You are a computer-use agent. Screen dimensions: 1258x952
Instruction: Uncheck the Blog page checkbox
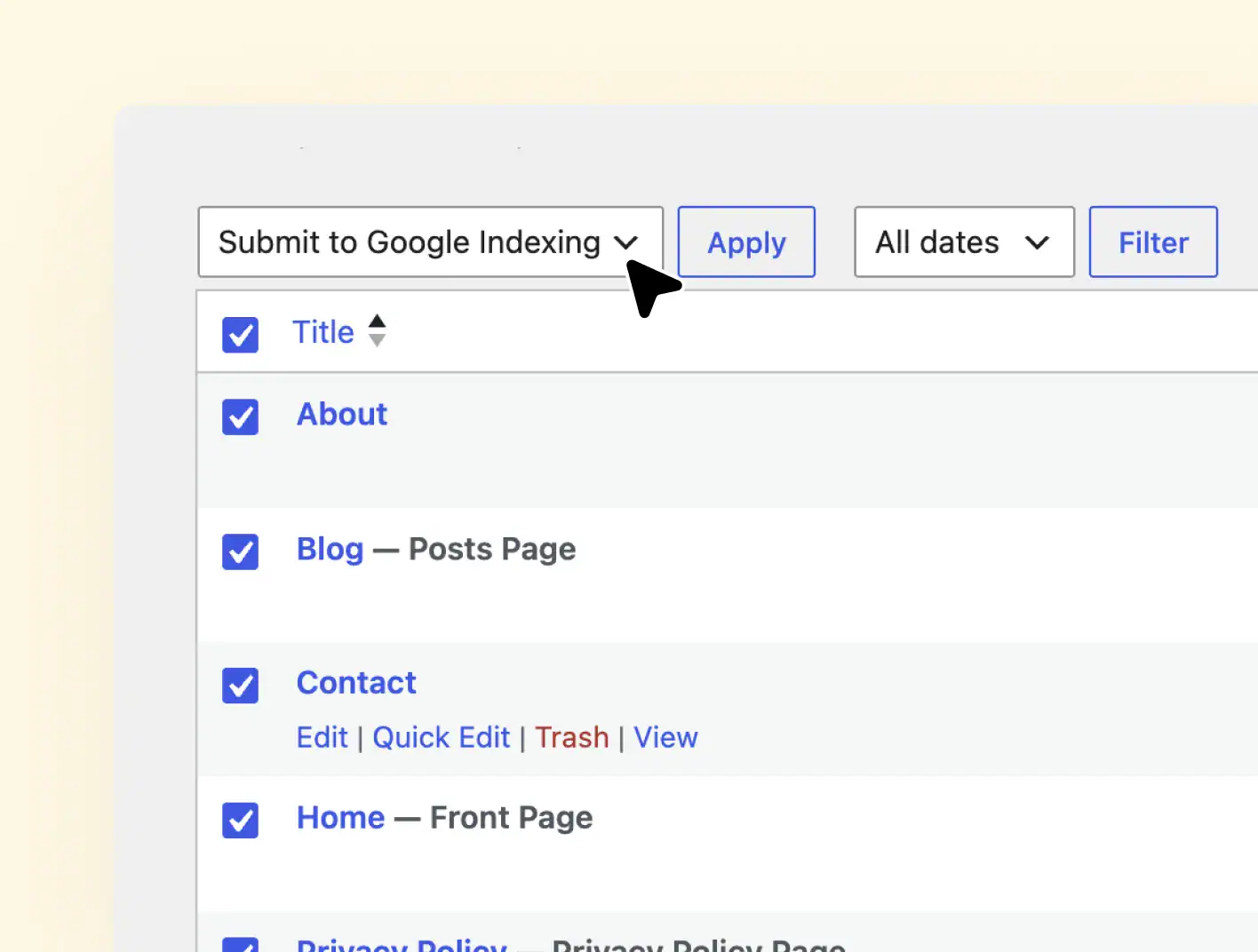[240, 551]
